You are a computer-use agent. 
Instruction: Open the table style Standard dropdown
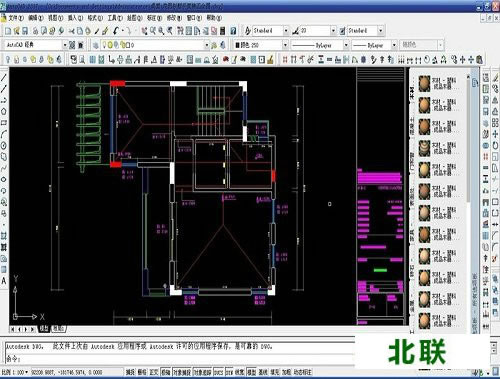tap(381, 31)
